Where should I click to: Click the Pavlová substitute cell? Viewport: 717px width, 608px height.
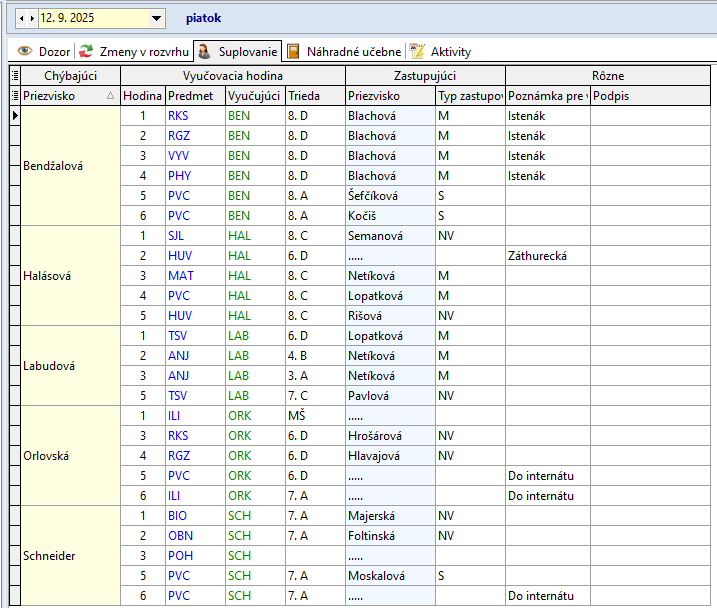pyautogui.click(x=391, y=396)
